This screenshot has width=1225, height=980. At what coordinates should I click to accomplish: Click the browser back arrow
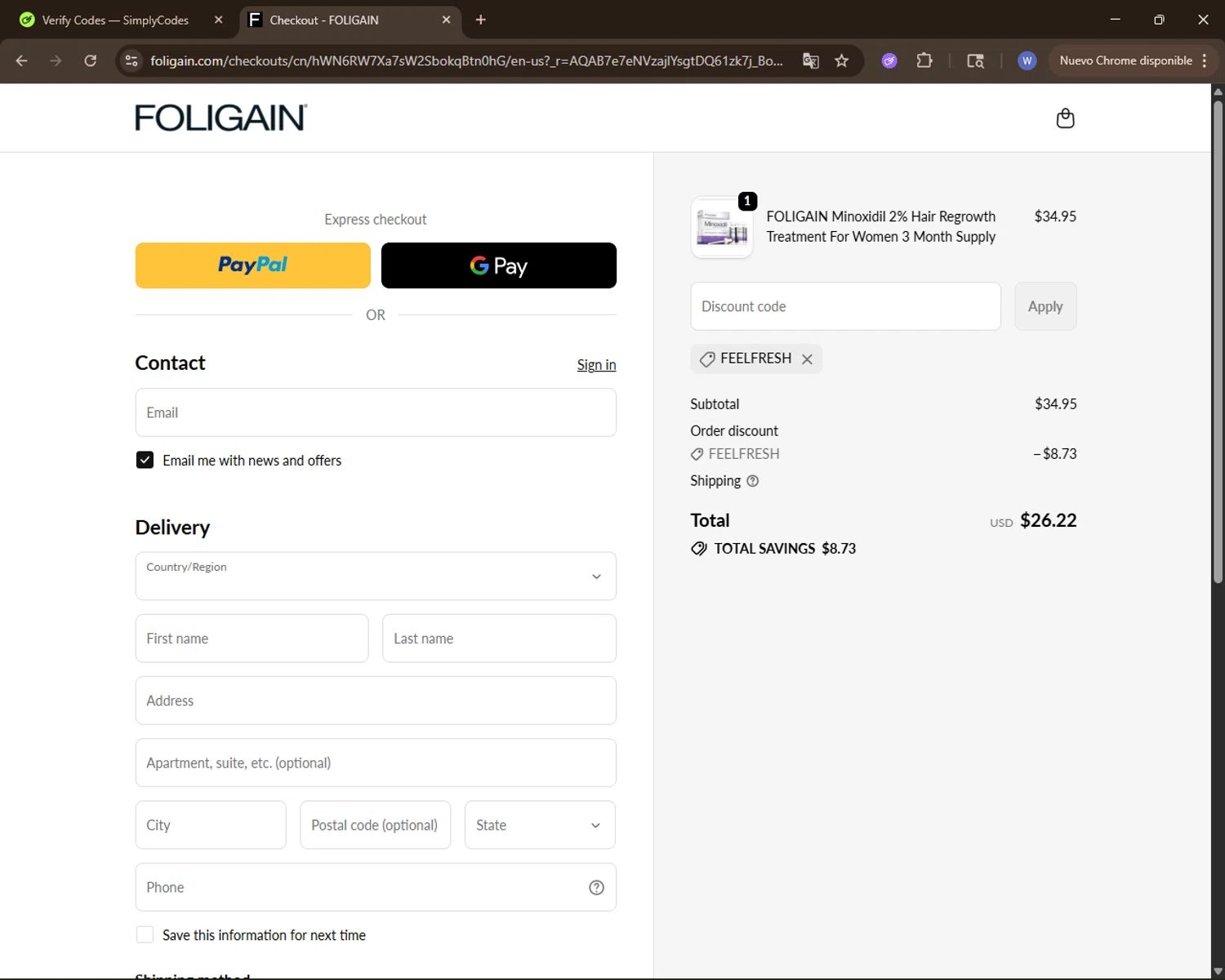click(22, 60)
